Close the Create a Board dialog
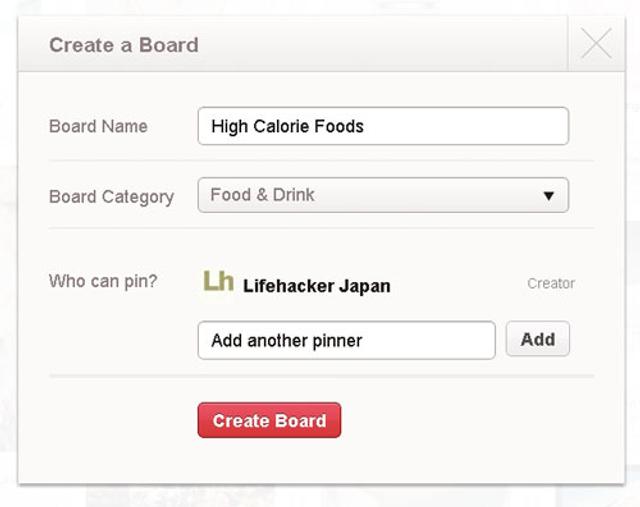 pos(596,45)
